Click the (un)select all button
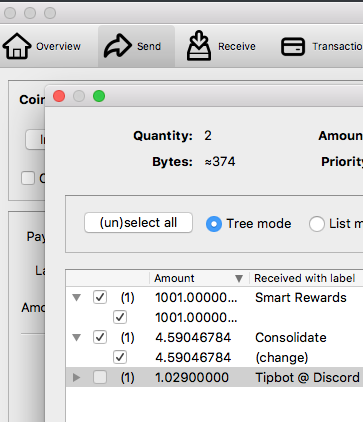 138,223
